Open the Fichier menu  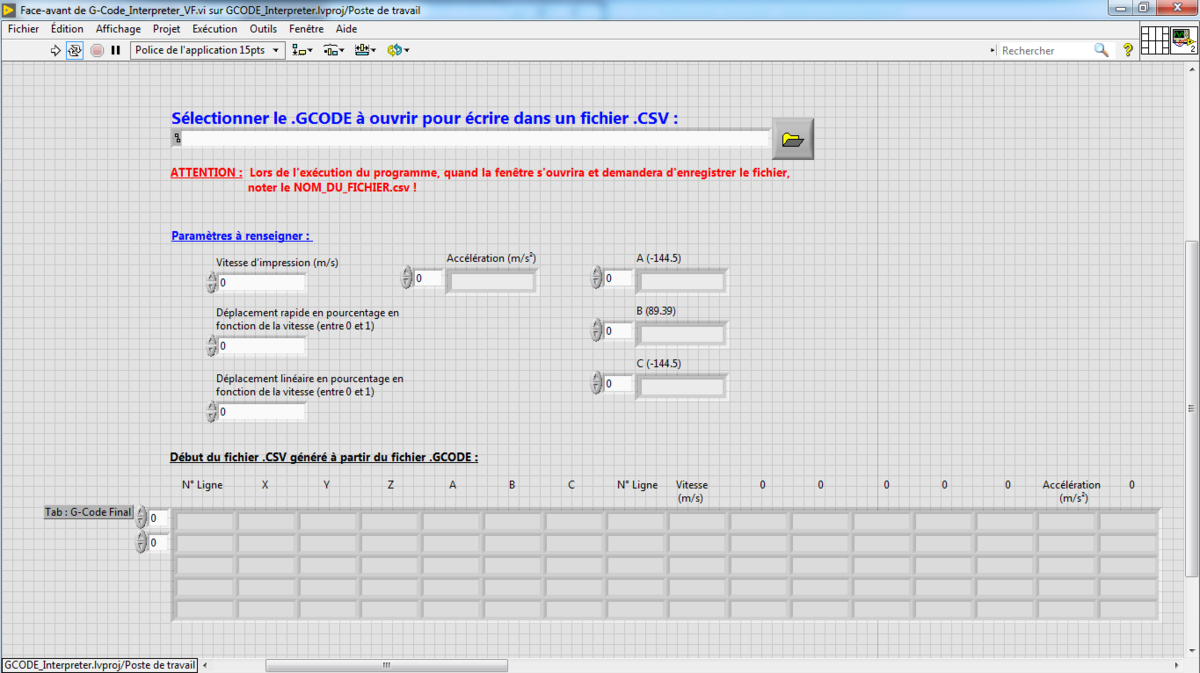point(23,29)
